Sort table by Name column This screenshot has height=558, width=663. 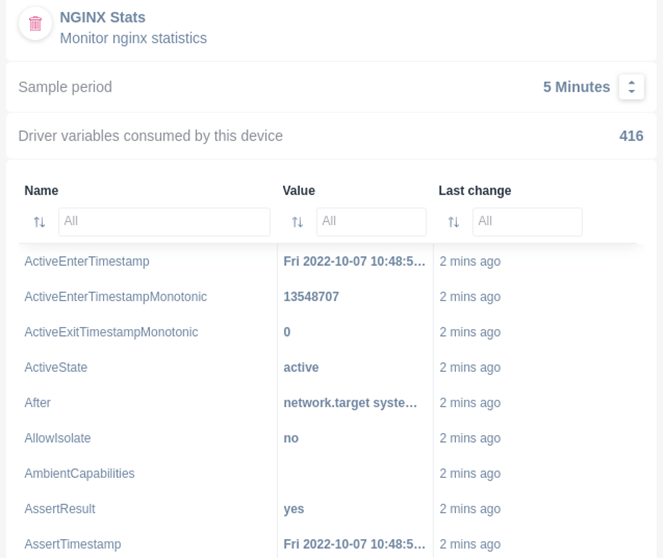[x=39, y=222]
